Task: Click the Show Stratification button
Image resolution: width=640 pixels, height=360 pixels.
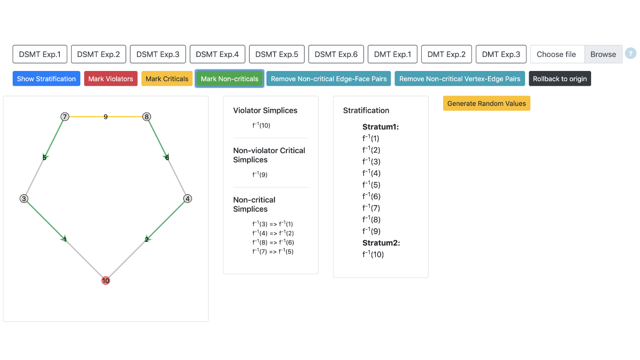Action: pyautogui.click(x=47, y=79)
